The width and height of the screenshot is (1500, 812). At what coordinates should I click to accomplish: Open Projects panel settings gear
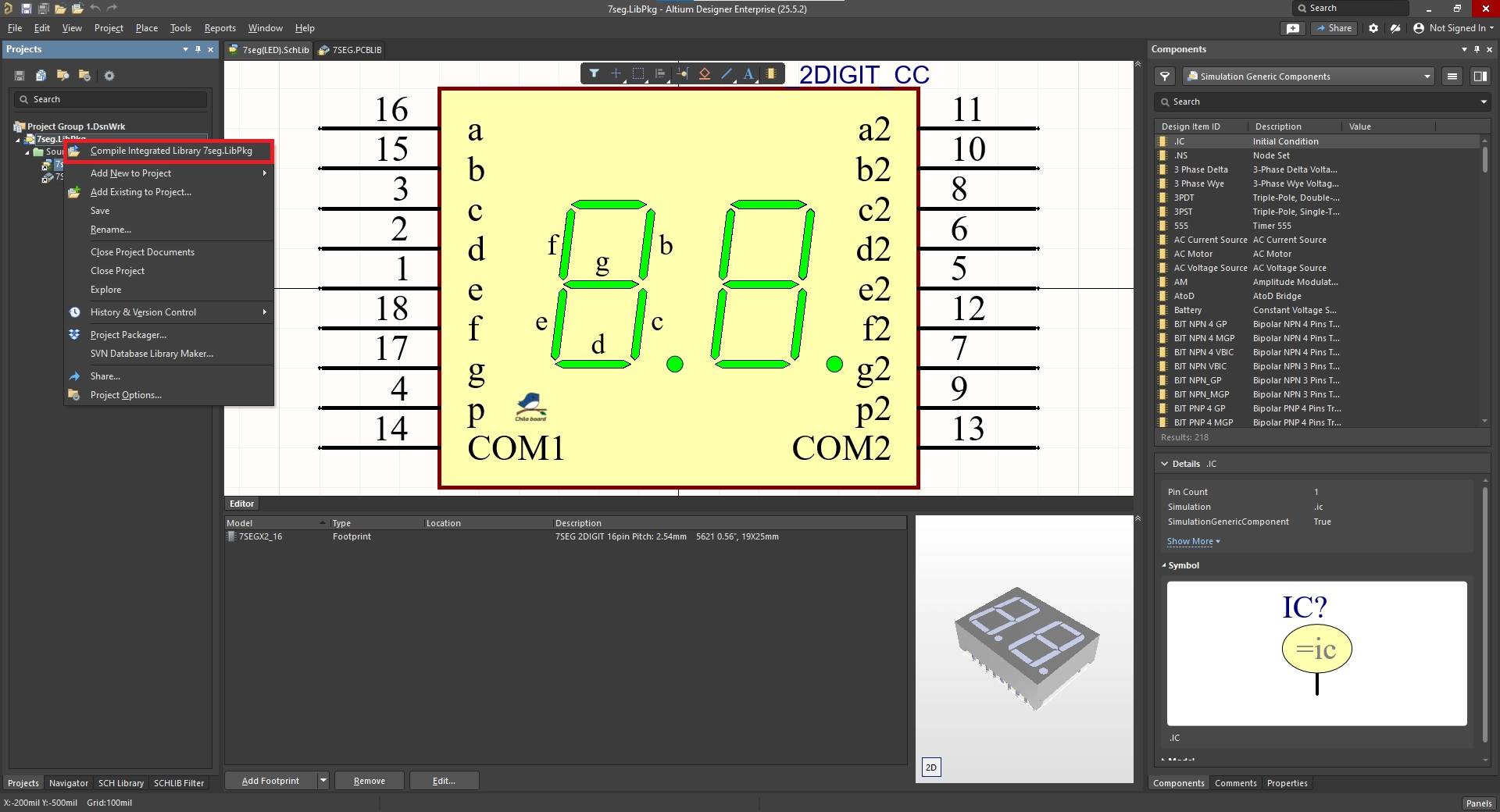(x=109, y=76)
